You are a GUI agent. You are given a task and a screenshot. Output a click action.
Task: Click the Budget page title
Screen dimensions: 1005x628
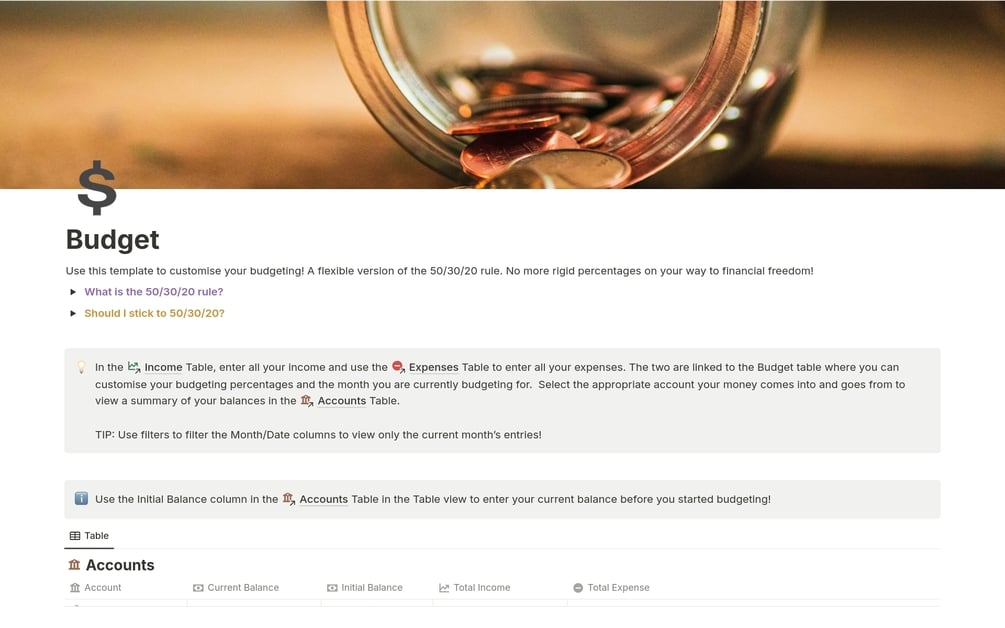(113, 240)
